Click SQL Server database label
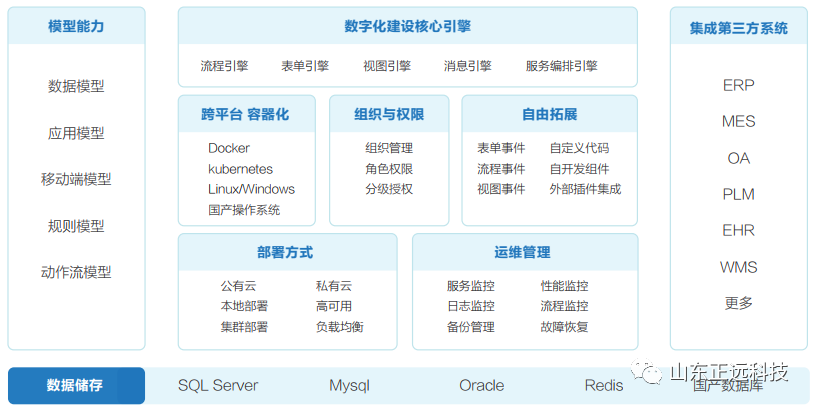815x408 pixels. click(x=218, y=385)
